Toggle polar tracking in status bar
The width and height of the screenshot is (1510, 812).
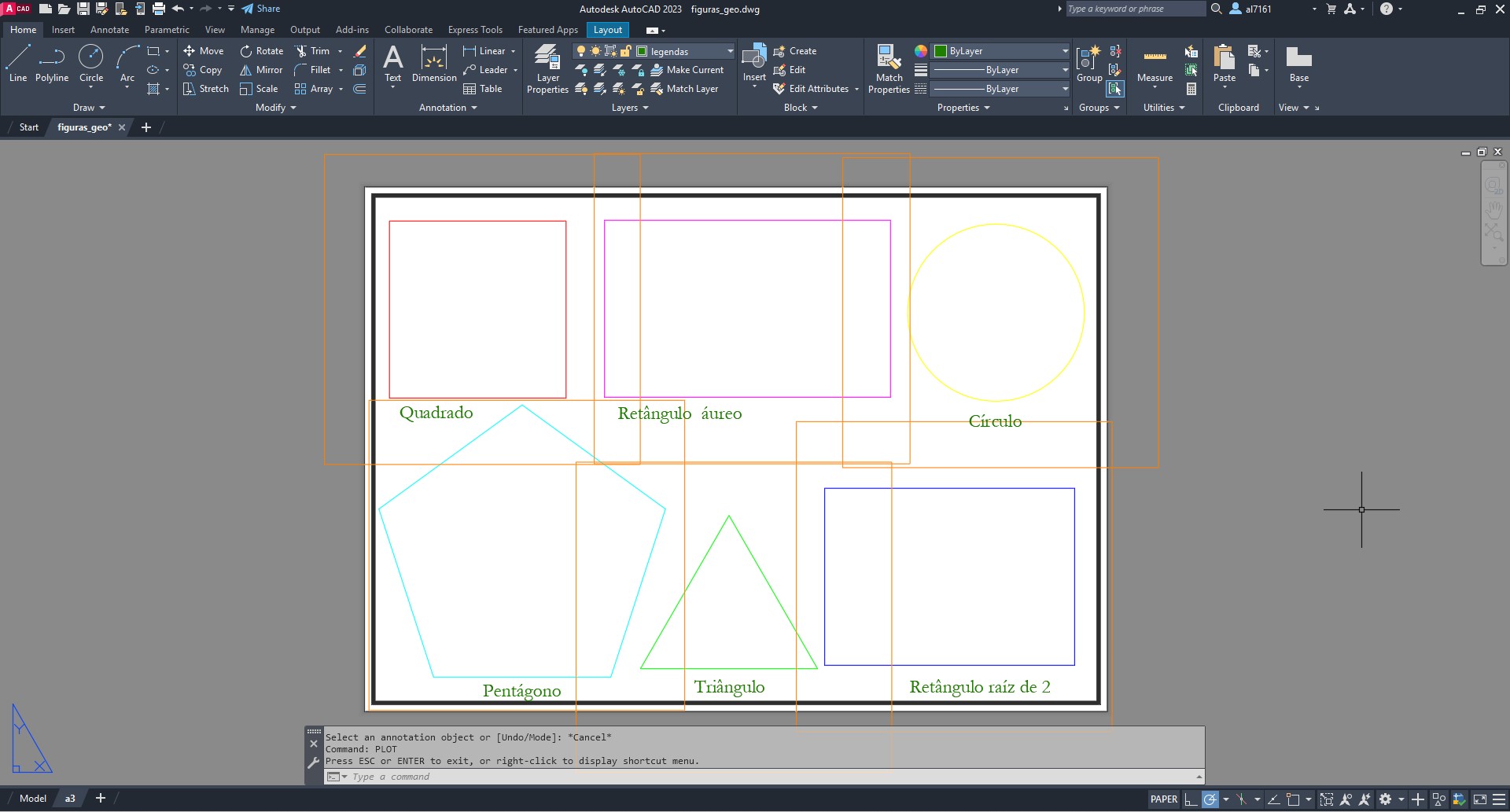(1210, 799)
